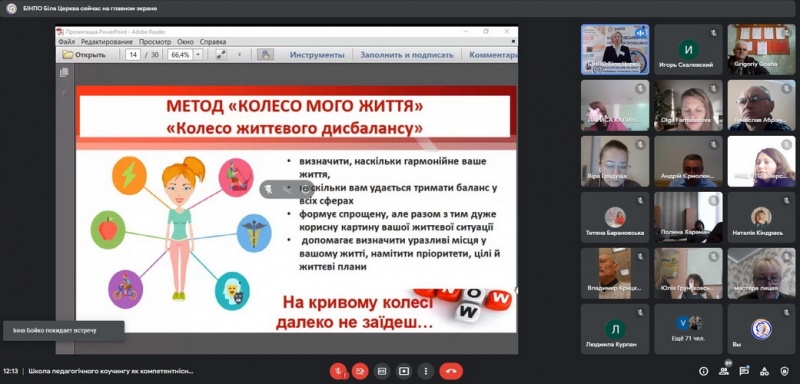Viewport: 800px width, 384px height.
Task: Click the Открыть folder button
Action: point(84,55)
